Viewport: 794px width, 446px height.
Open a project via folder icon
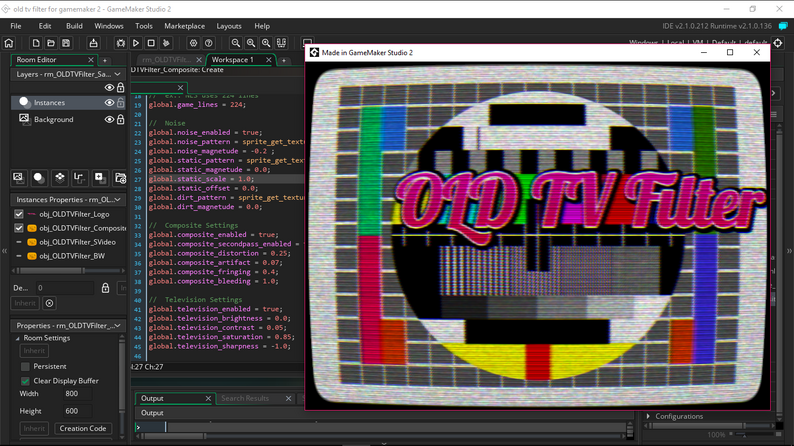click(51, 43)
